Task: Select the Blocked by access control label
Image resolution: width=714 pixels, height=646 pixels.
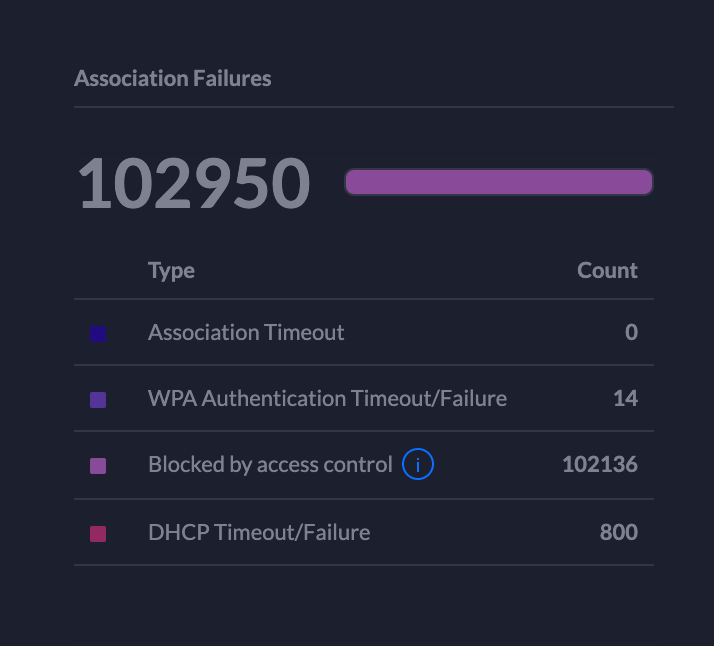Action: (270, 465)
